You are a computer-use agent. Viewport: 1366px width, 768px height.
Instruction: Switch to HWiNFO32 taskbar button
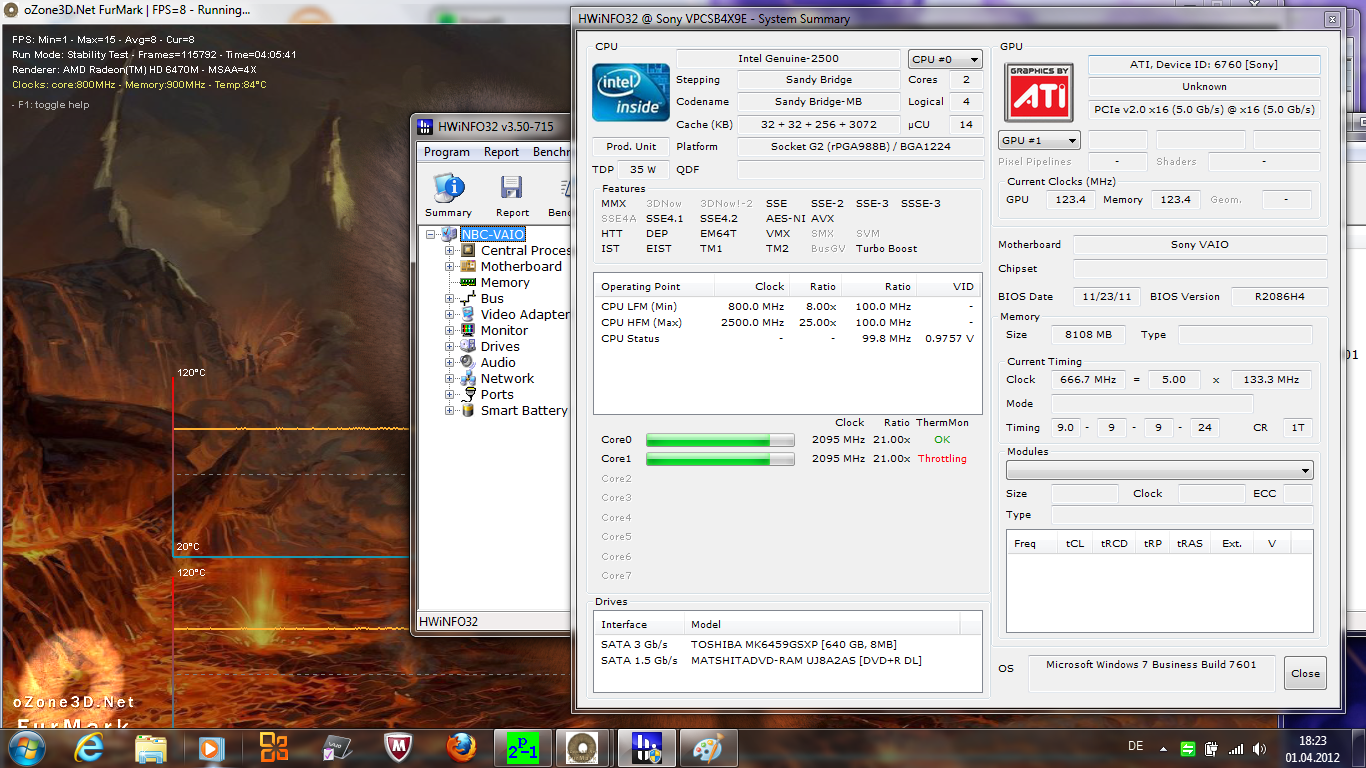pyautogui.click(x=646, y=747)
